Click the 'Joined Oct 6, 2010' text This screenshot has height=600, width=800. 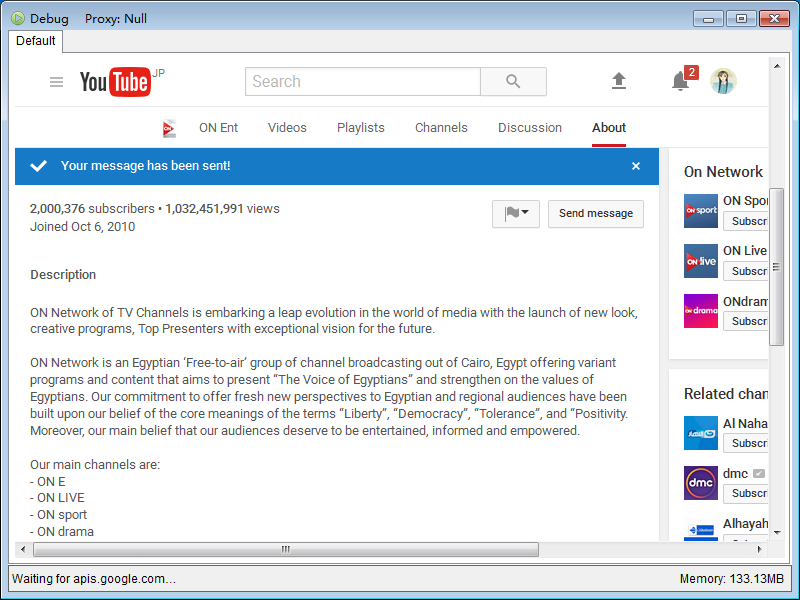83,227
